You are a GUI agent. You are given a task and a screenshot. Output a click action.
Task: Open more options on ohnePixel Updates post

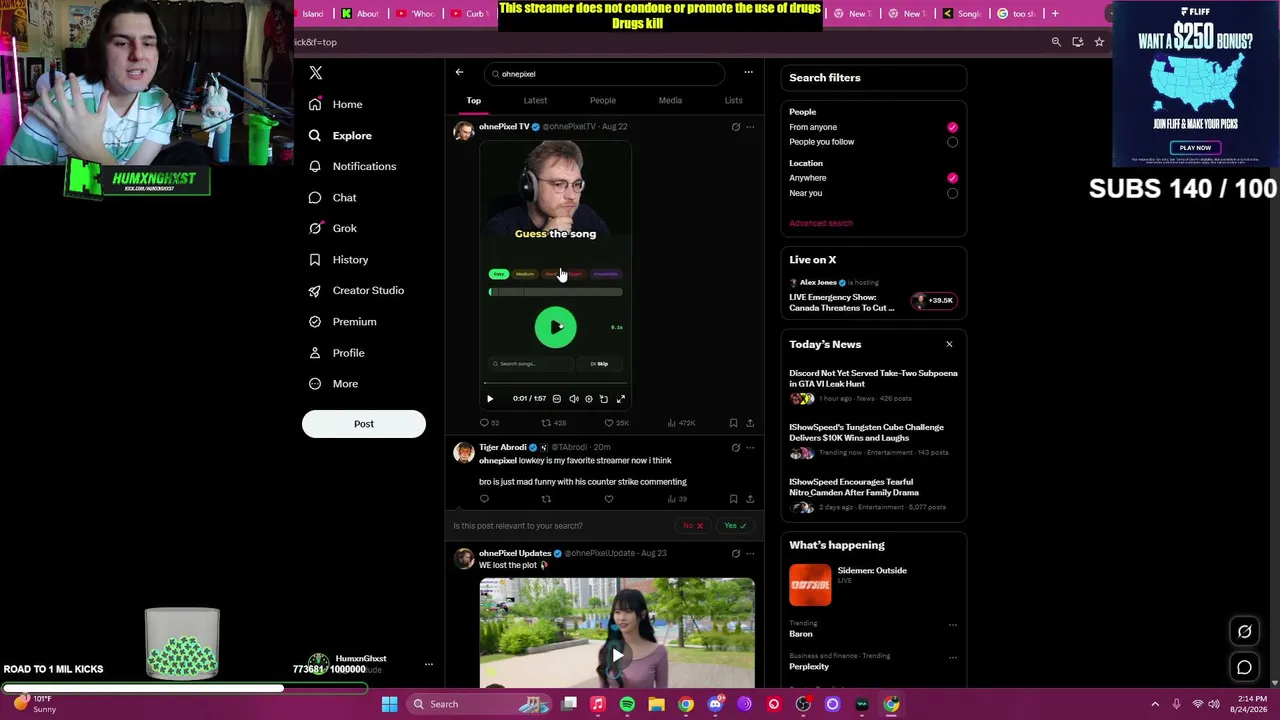[750, 554]
